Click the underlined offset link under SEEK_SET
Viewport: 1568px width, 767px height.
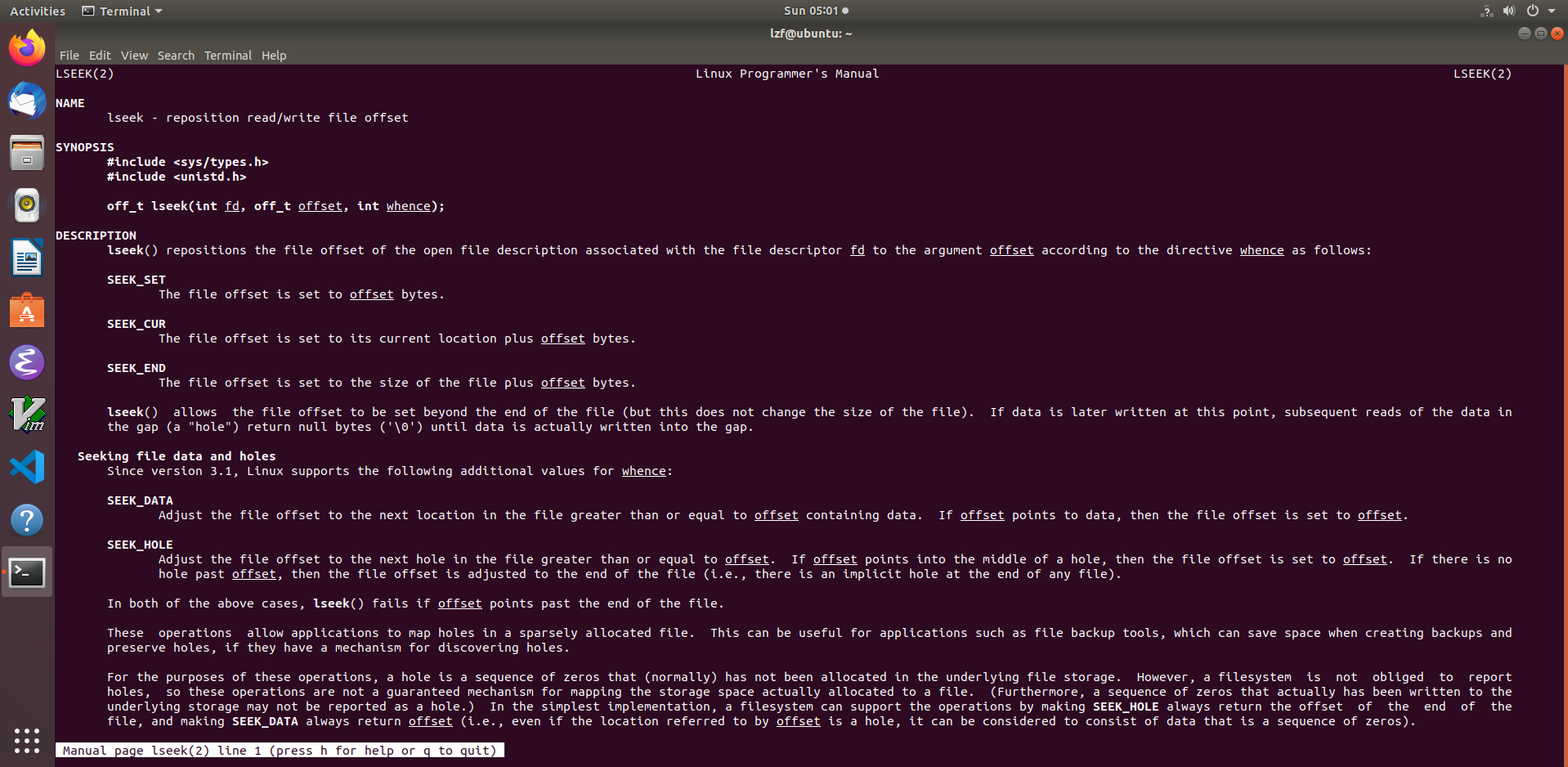coord(371,294)
